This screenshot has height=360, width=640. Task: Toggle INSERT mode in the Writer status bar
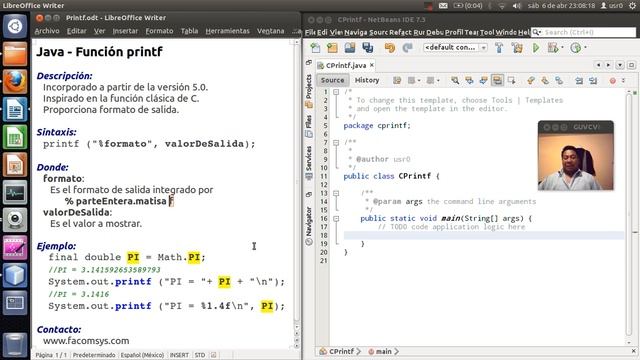coord(179,355)
